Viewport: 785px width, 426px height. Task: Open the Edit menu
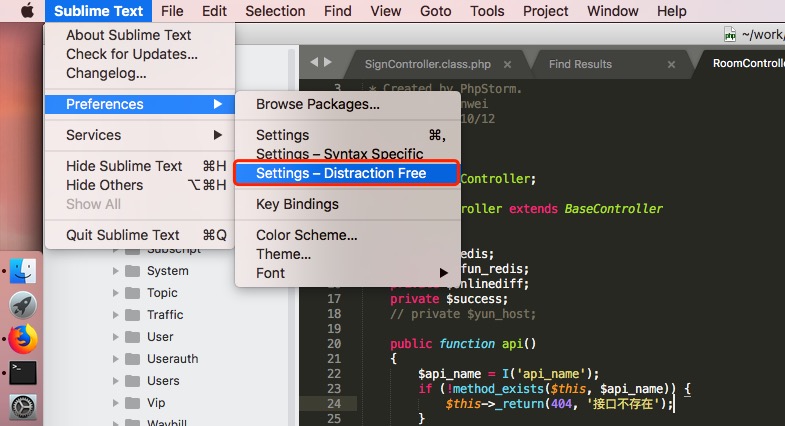(x=214, y=11)
